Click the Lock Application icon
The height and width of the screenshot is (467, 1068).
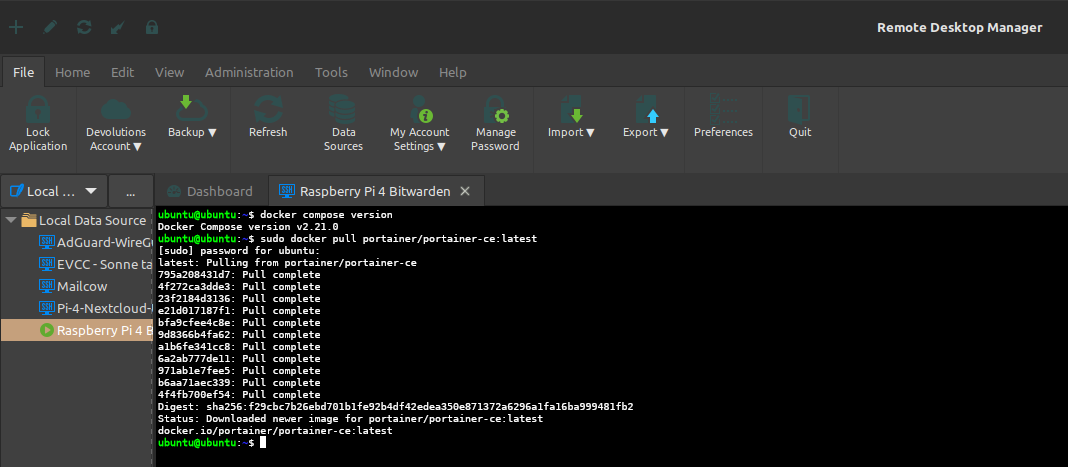point(37,109)
